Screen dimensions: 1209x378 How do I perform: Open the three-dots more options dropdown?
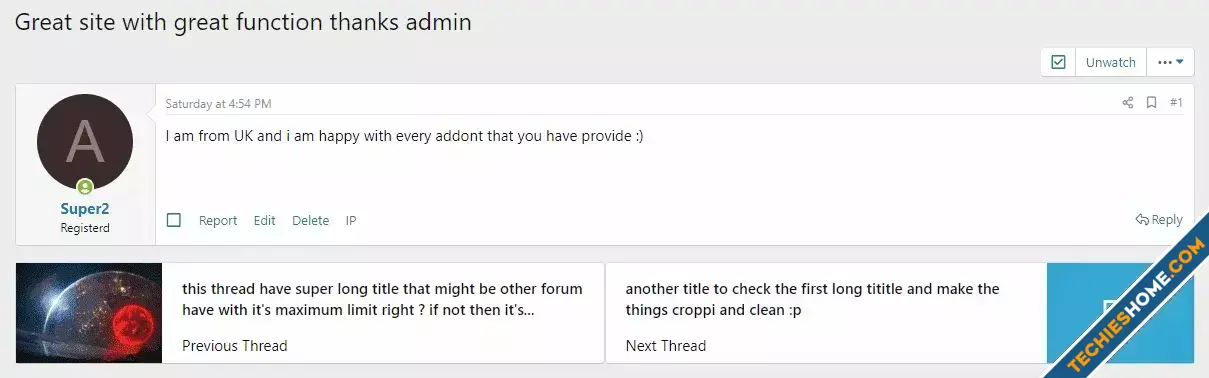(x=1170, y=62)
